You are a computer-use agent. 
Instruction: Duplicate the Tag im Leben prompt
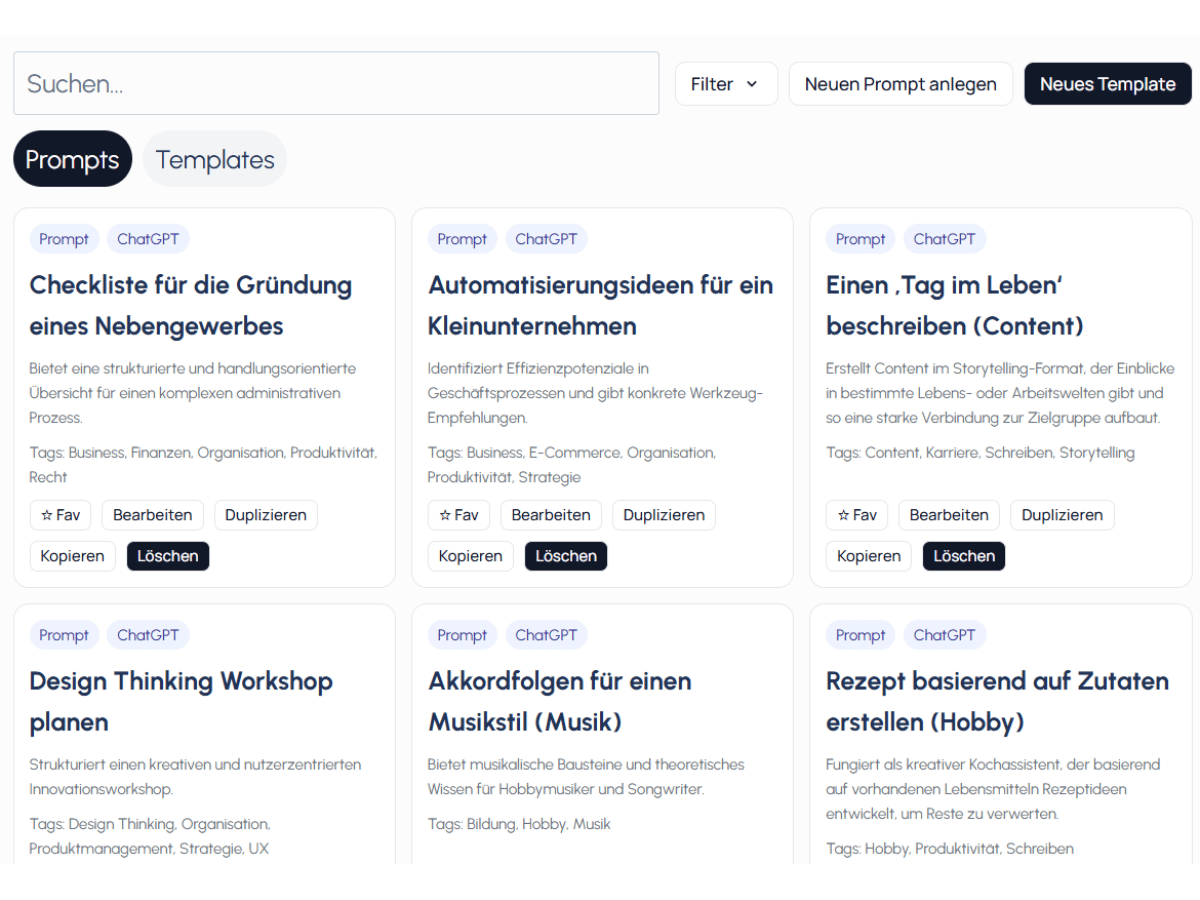click(x=1062, y=515)
